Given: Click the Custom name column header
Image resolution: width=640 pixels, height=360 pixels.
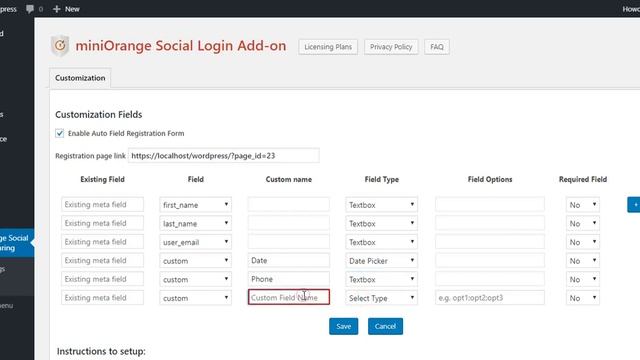Looking at the screenshot, I should (289, 179).
